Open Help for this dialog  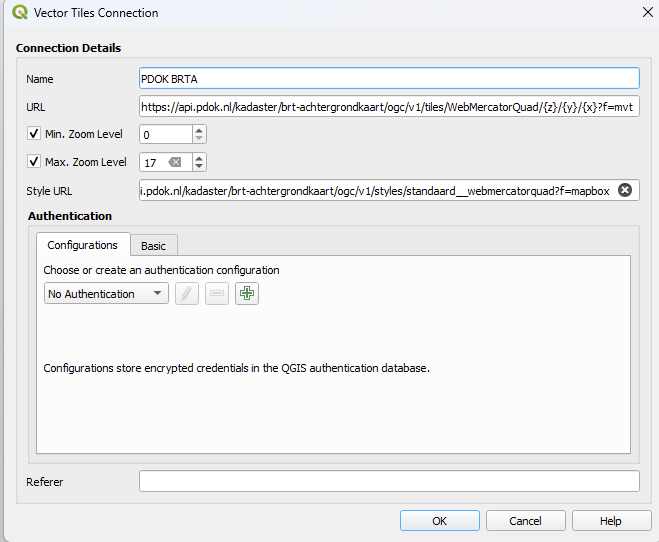(x=611, y=521)
